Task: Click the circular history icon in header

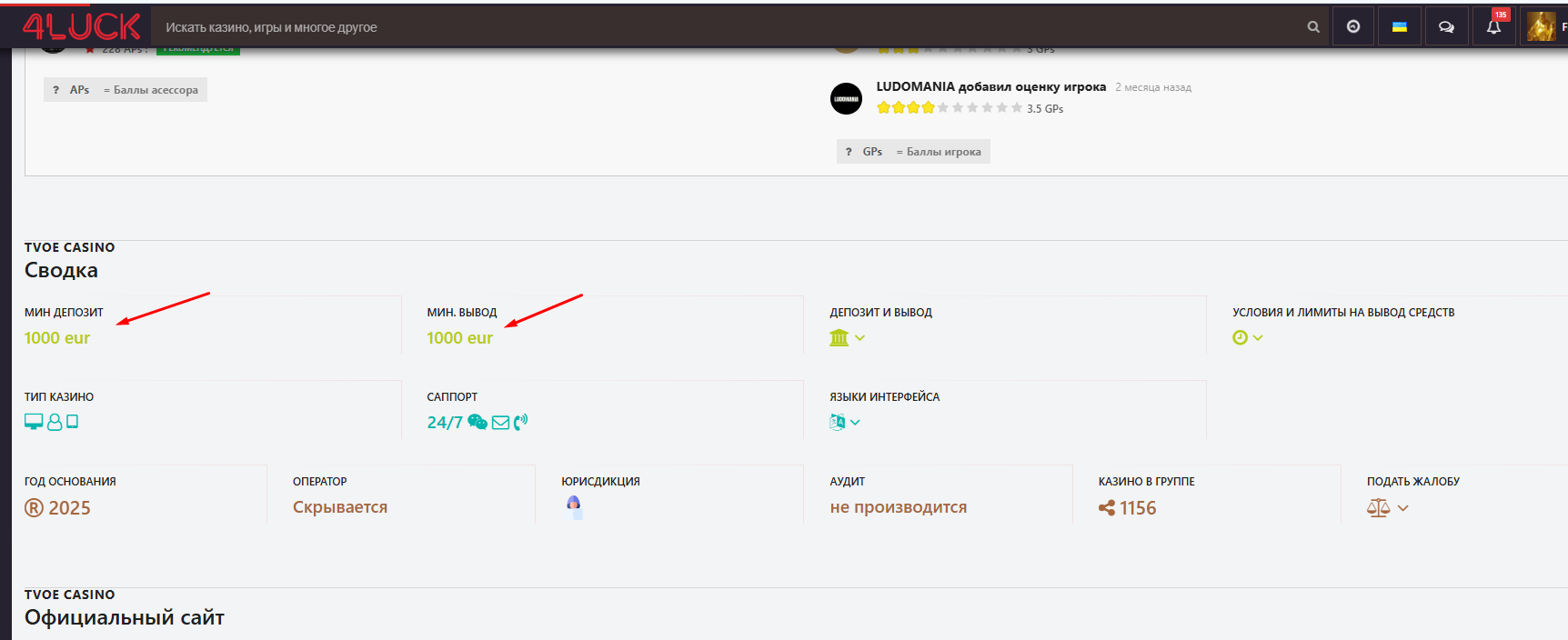Action: [x=1353, y=27]
